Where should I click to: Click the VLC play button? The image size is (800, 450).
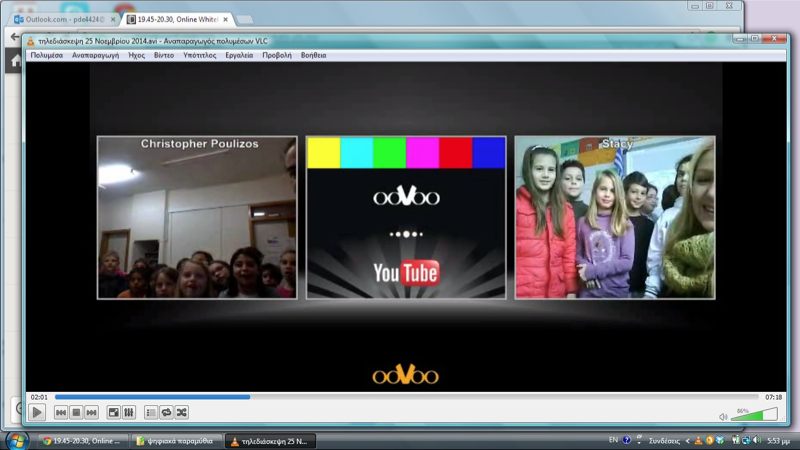[37, 412]
